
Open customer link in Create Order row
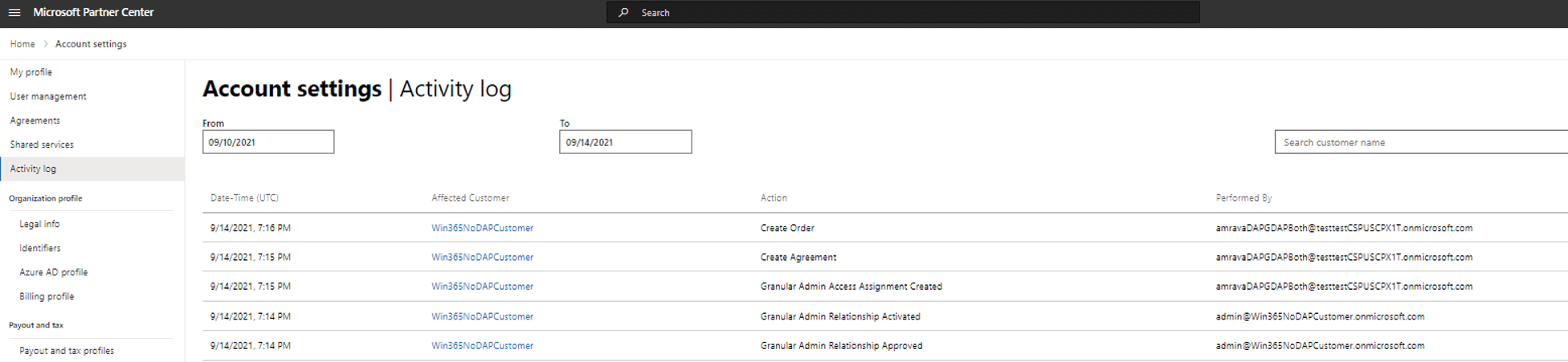pos(482,228)
